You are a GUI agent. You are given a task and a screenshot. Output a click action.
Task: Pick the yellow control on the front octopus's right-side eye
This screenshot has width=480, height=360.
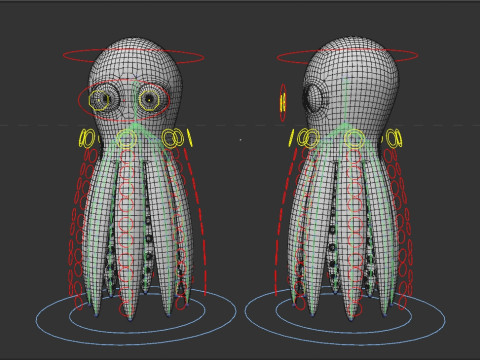click(149, 100)
